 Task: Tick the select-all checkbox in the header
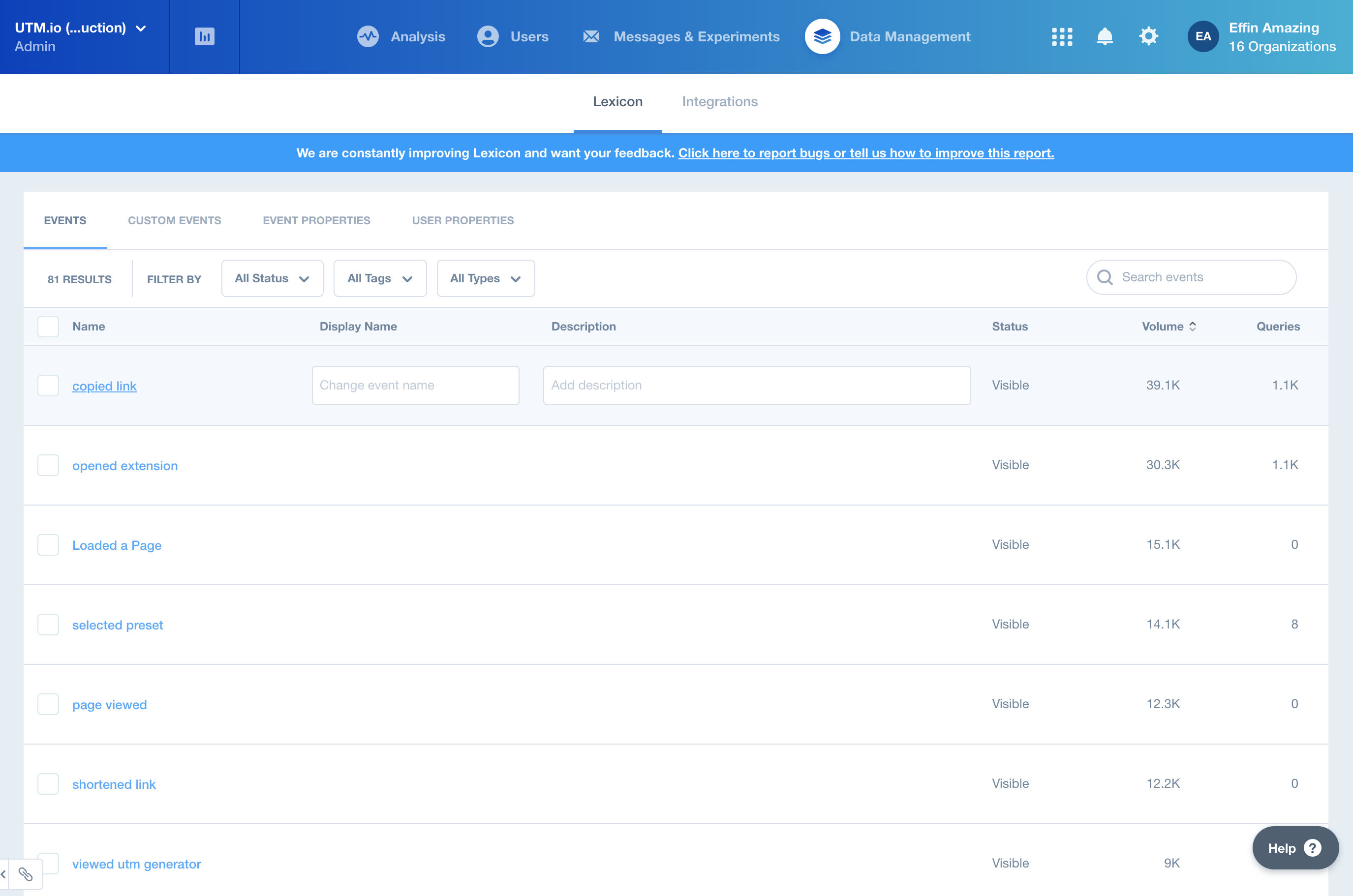48,326
